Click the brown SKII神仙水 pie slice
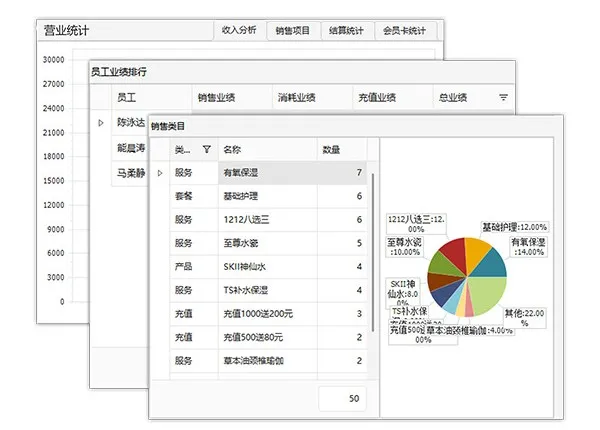600x430 pixels. 440,280
